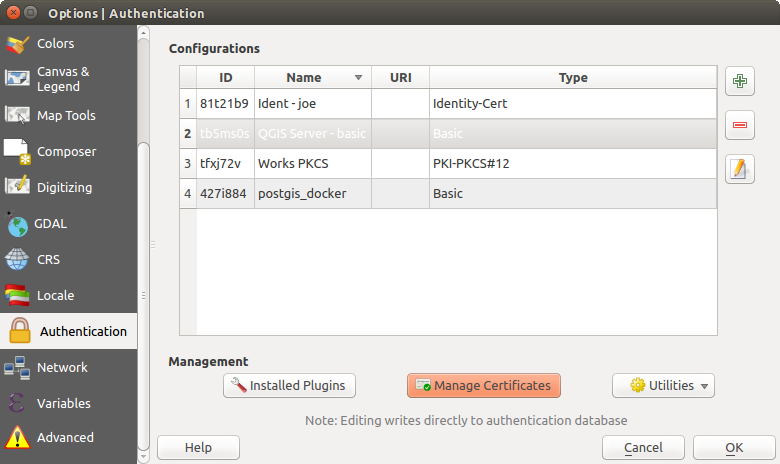Click the edit configuration pencil icon

(x=740, y=169)
